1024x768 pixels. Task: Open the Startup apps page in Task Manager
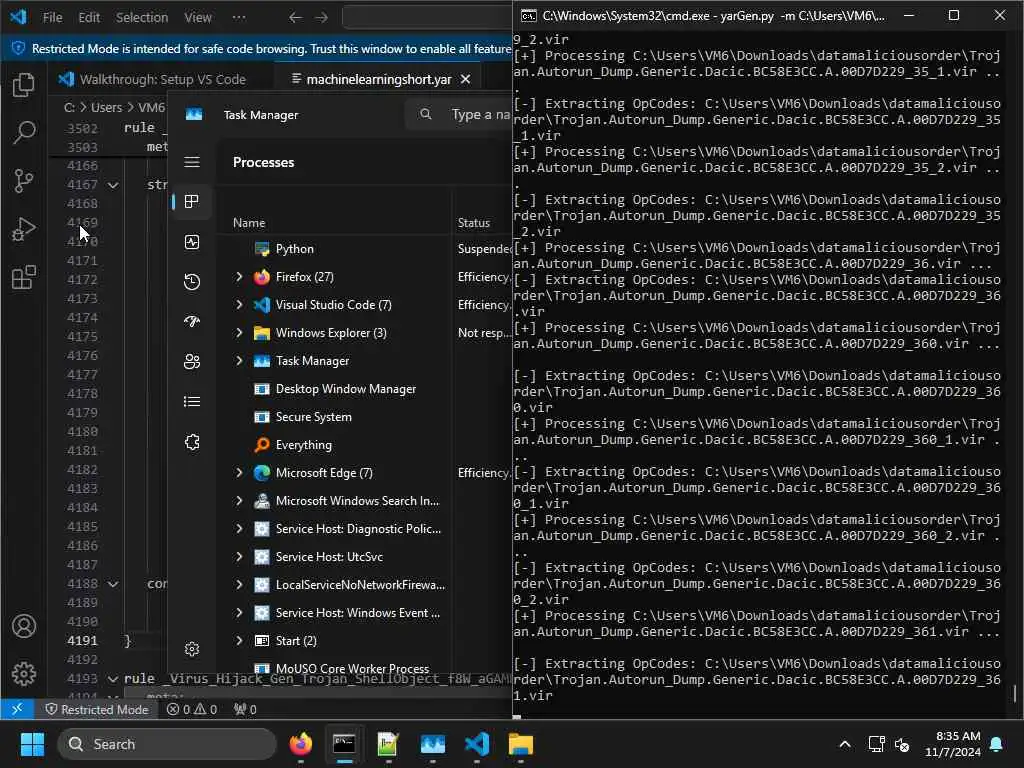(x=191, y=321)
